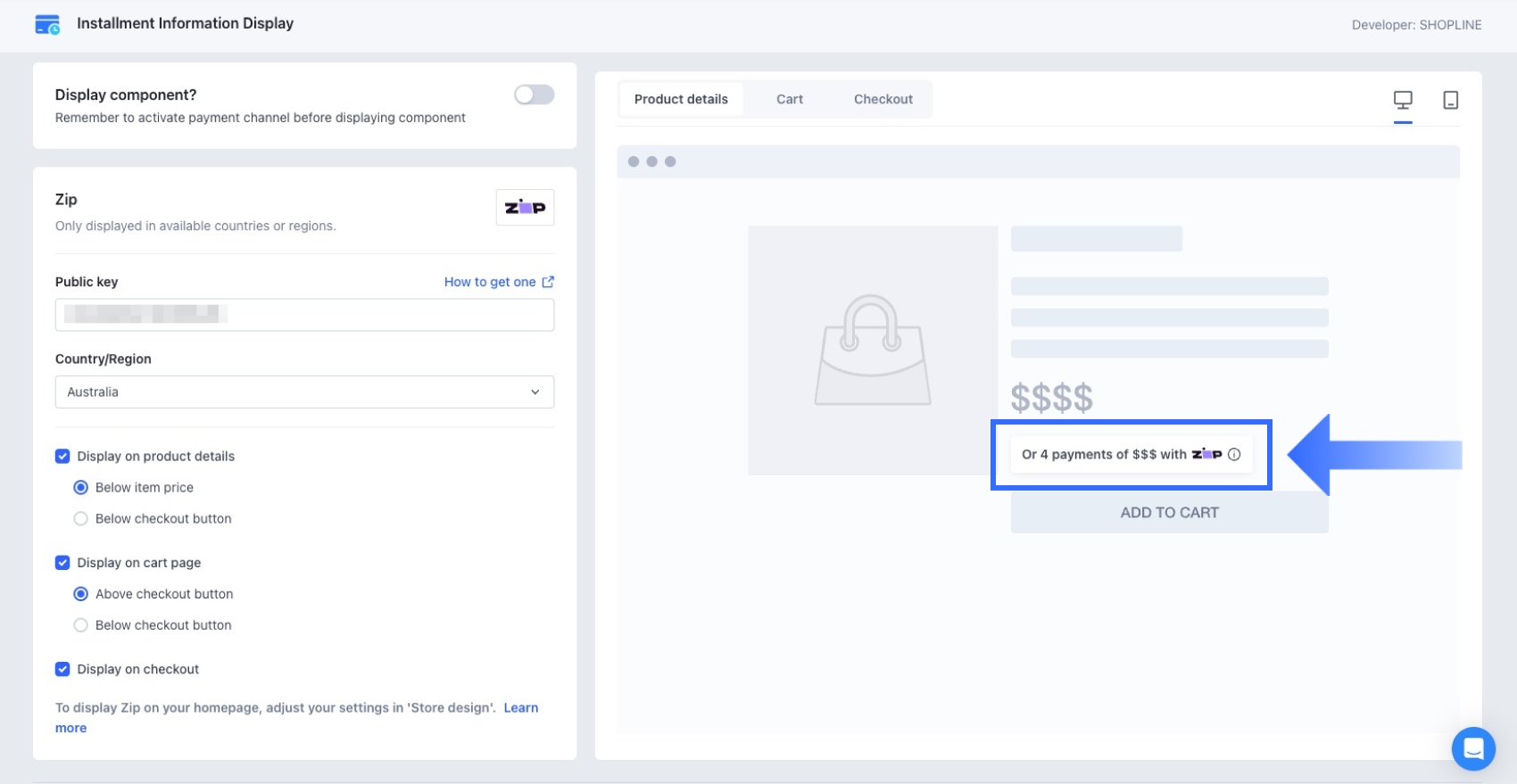
Task: Open the How to get one link
Action: (490, 282)
